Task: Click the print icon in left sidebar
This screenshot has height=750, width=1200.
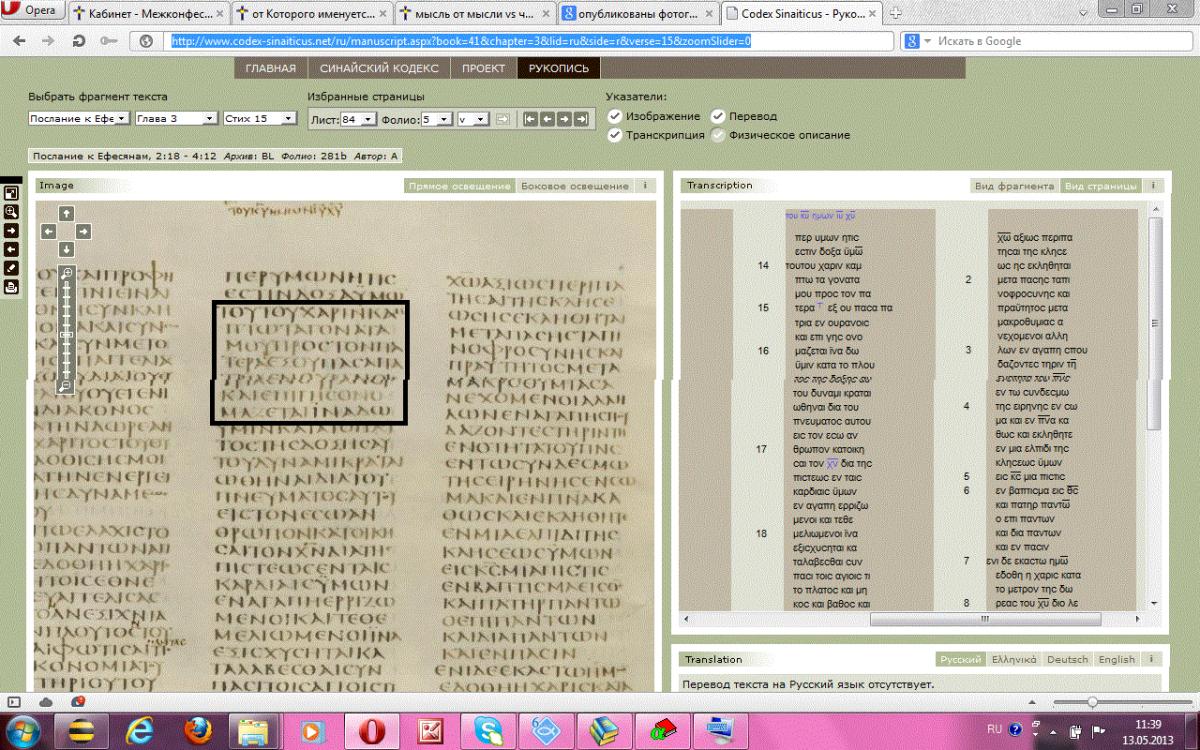Action: coord(11,286)
